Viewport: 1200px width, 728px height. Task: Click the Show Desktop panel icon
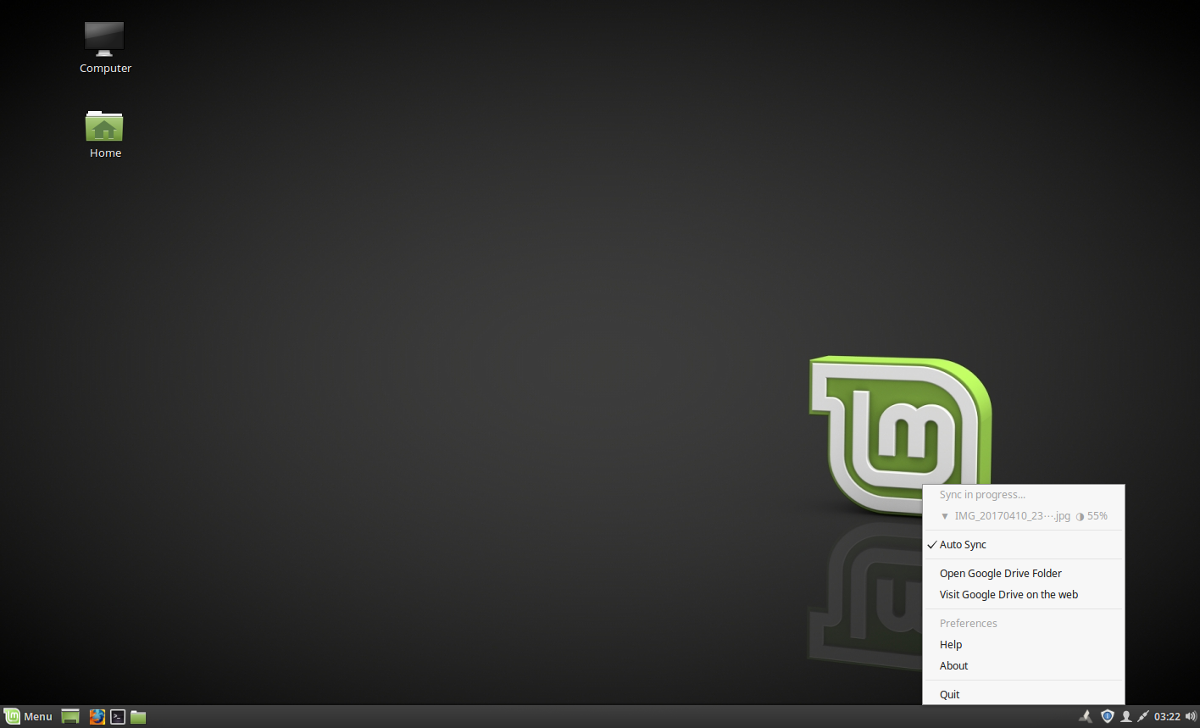70,716
